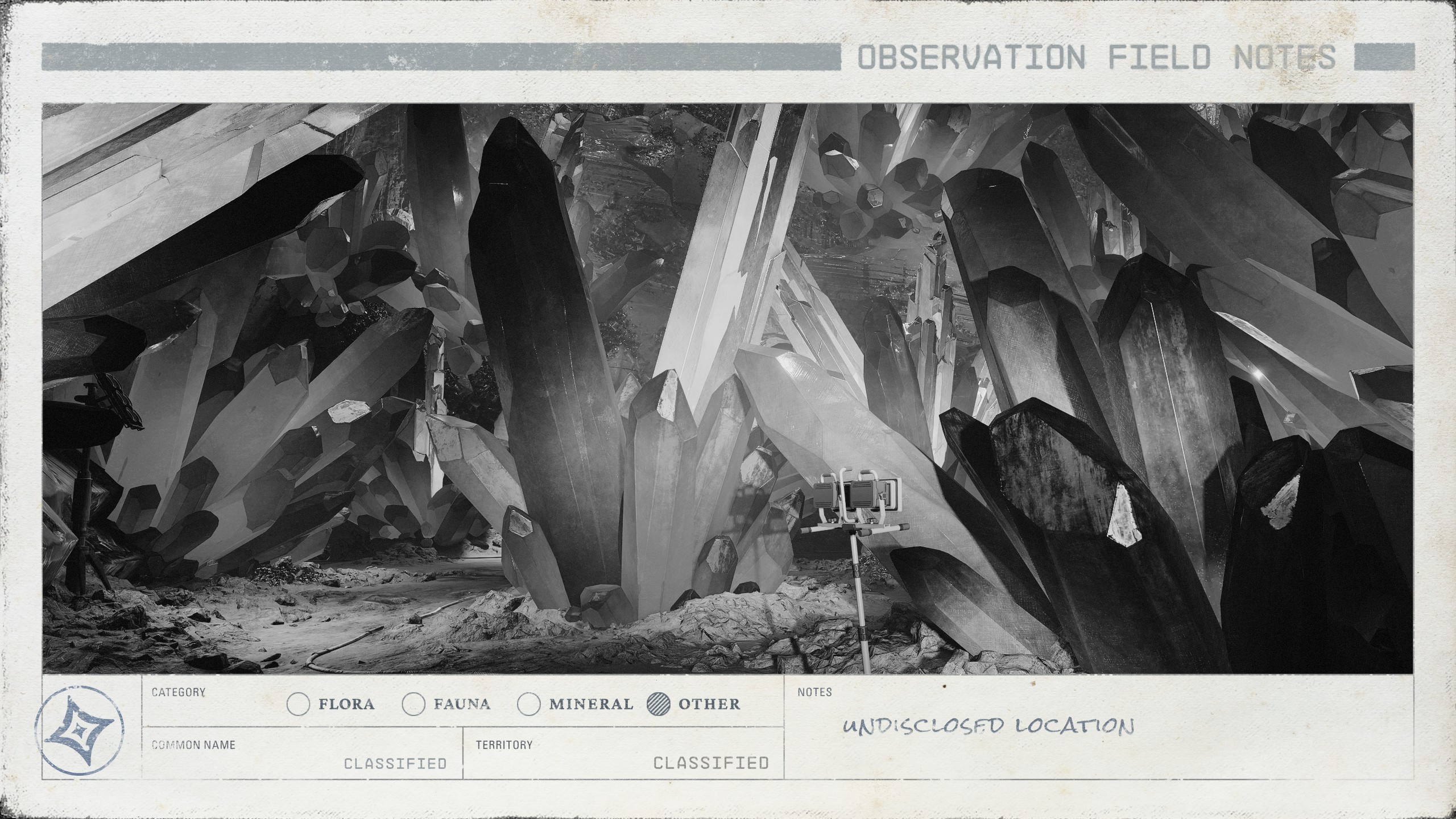Click the handwritten Undisclosed Location note
Screen dimensions: 1456x819
coord(988,726)
